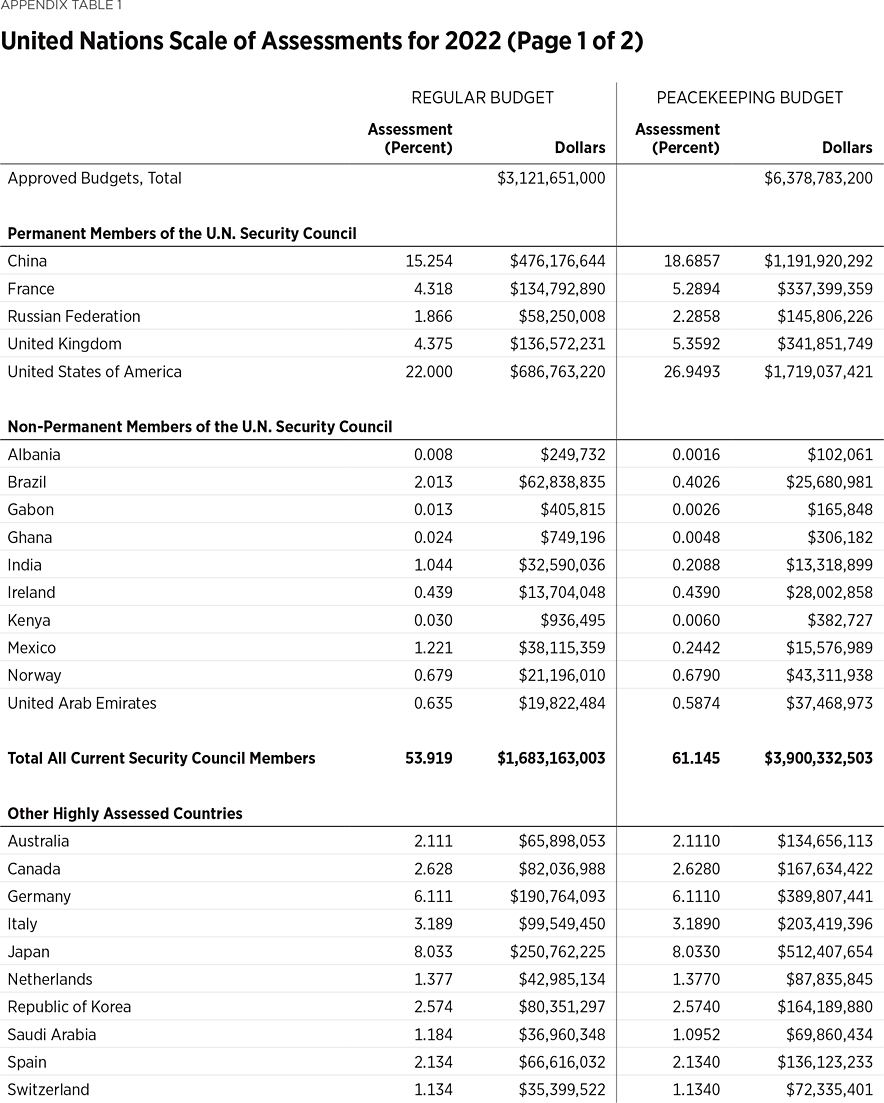Screen dimensions: 884x1103
Task: Select the Russian Federation row label
Action: (74, 316)
